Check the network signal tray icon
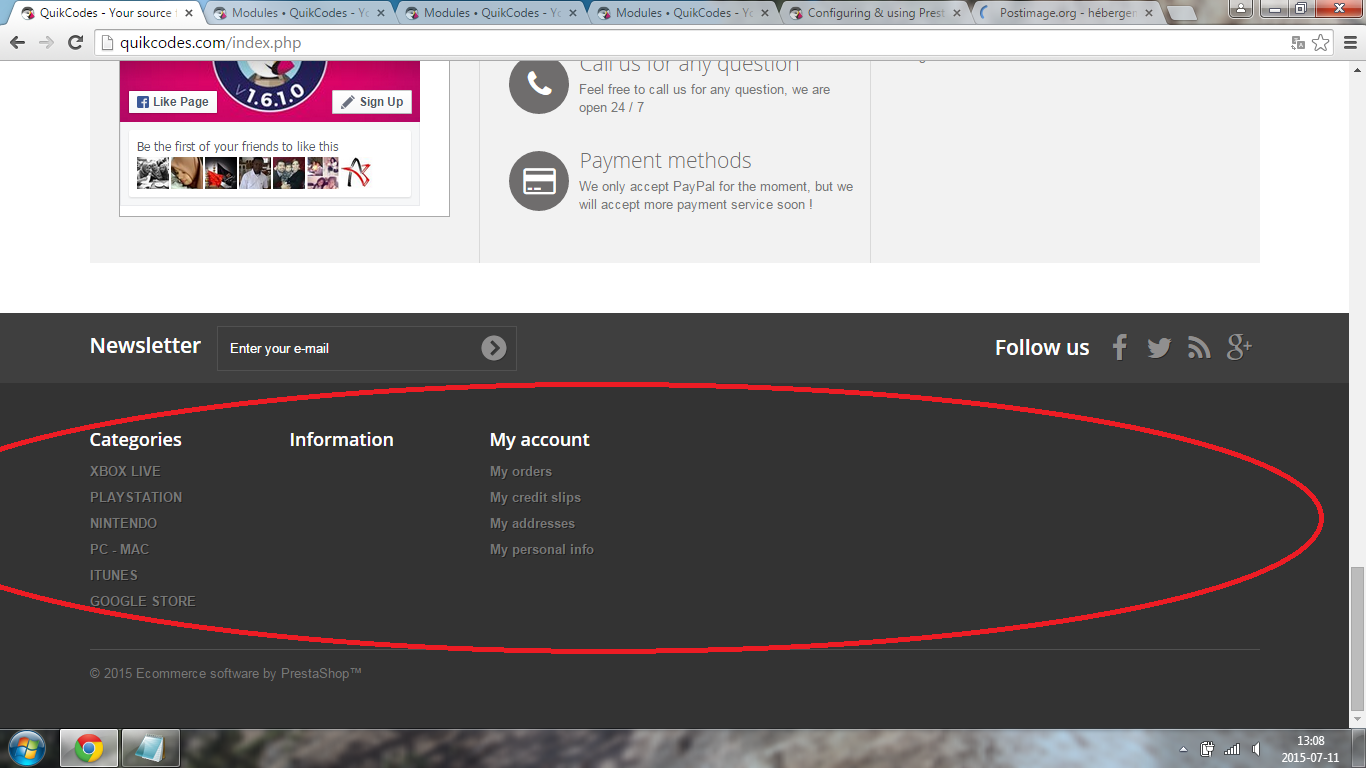The height and width of the screenshot is (768, 1366). [1232, 749]
